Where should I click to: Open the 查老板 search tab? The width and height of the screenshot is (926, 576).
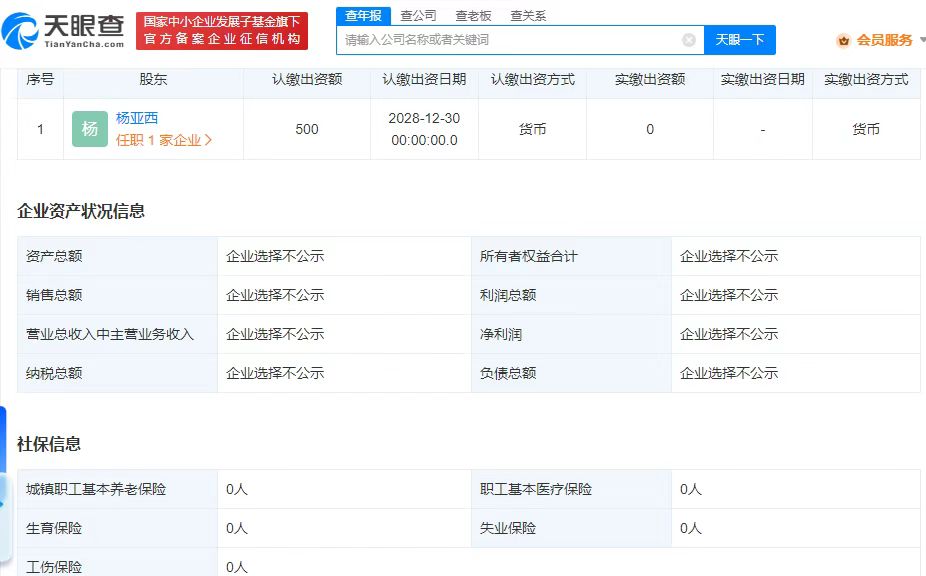coord(473,16)
